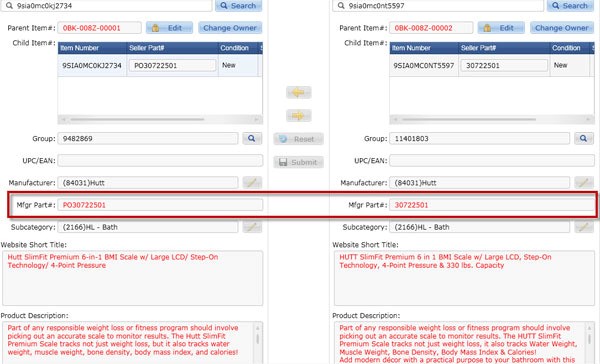The width and height of the screenshot is (600, 364).
Task: Click pencil icon beside left Subcategory field
Action: (x=252, y=227)
